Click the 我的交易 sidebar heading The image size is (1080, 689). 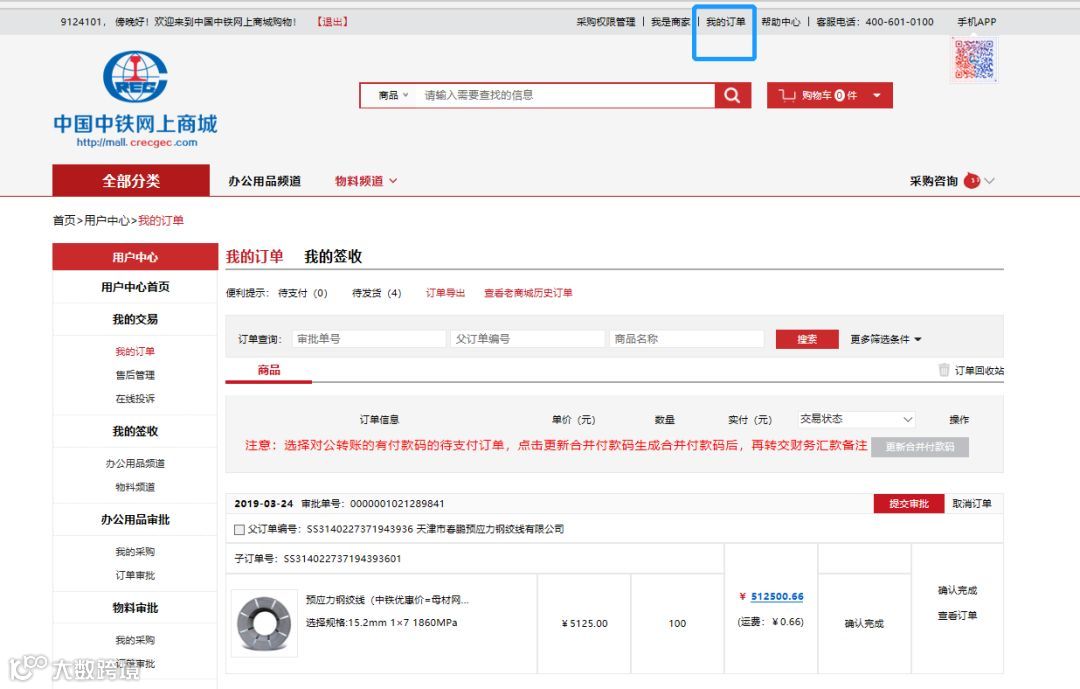[135, 319]
